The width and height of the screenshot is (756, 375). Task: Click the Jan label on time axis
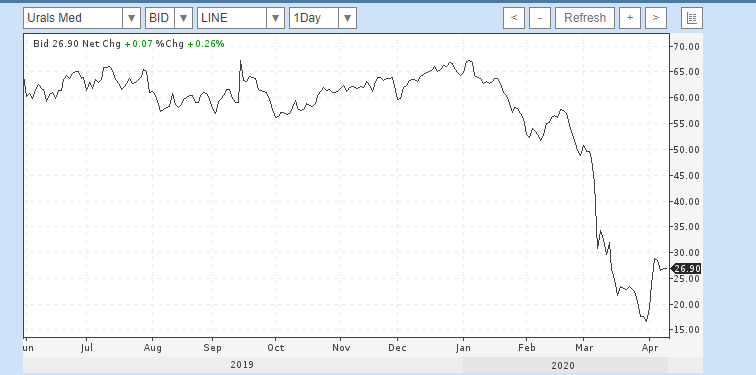(463, 348)
